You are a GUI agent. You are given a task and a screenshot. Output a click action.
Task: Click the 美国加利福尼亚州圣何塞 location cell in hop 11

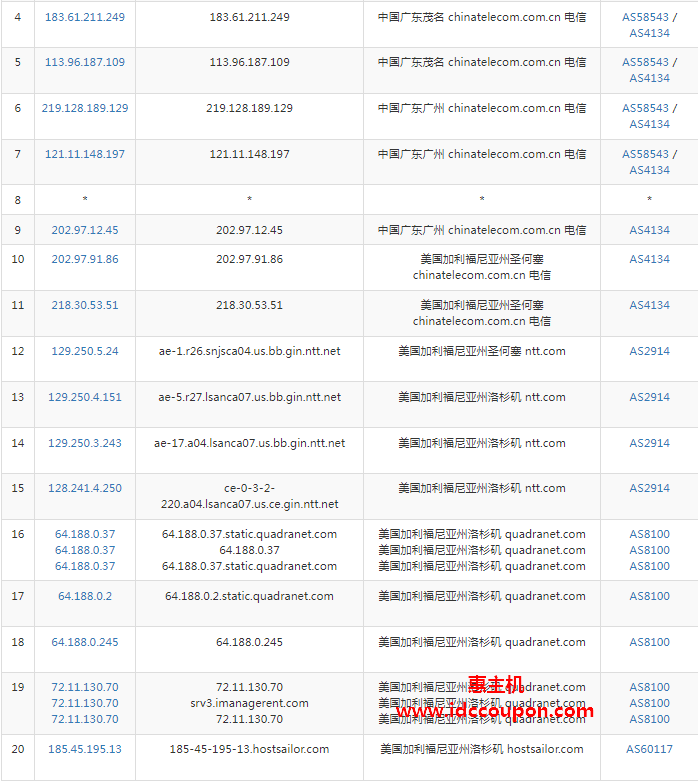click(482, 313)
